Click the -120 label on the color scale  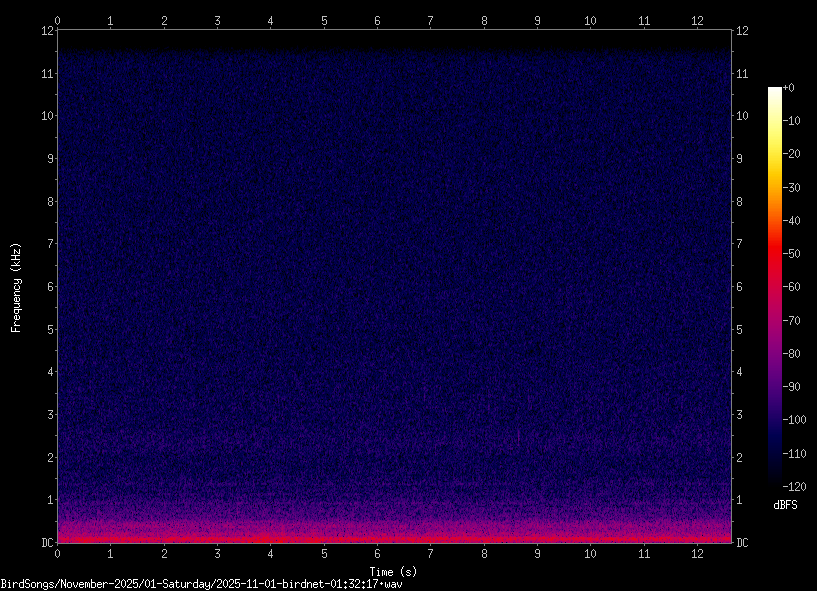coord(794,486)
